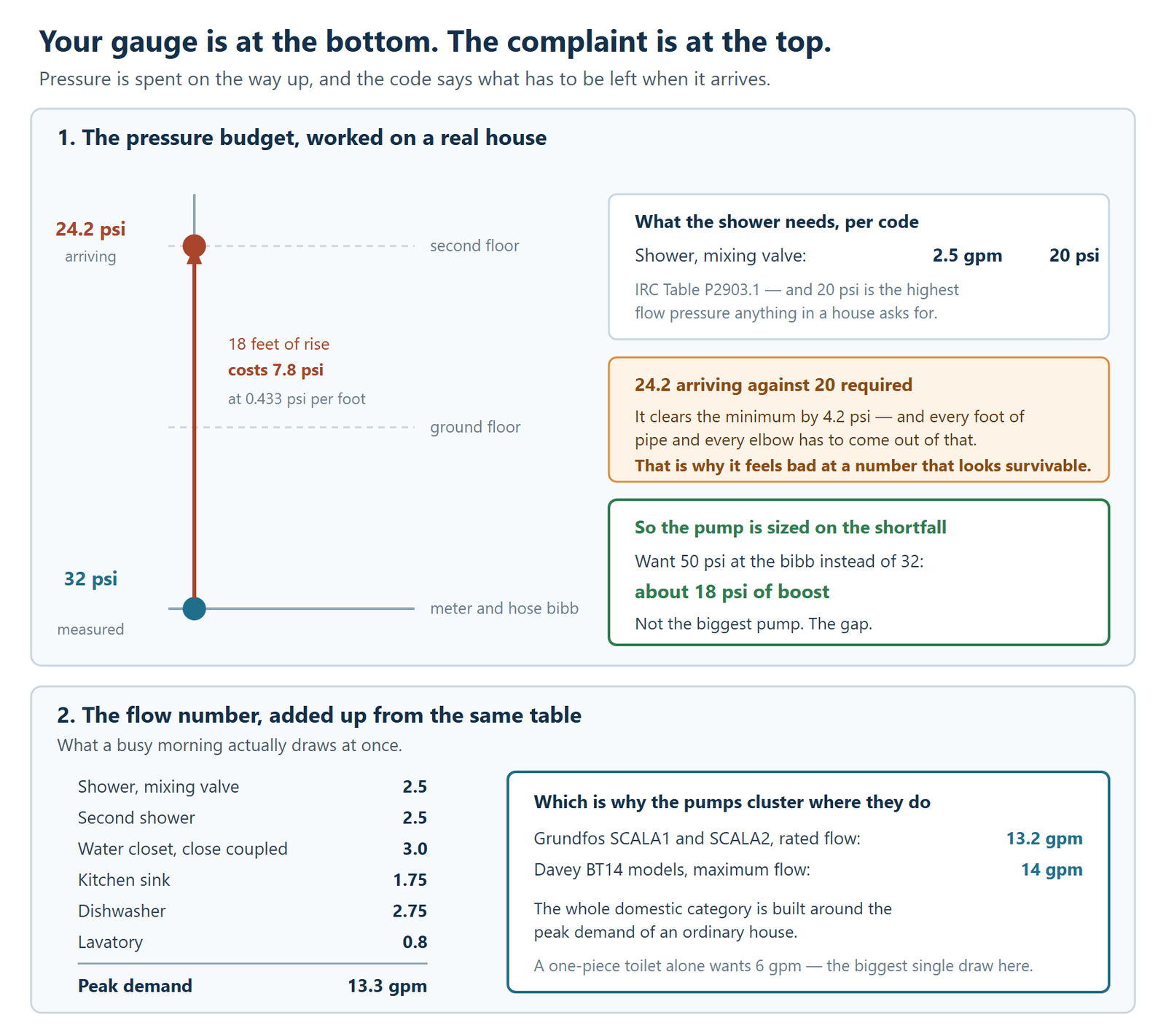Select the Kitchen sink flow row
This screenshot has width=1166, height=1036.
pos(252,880)
